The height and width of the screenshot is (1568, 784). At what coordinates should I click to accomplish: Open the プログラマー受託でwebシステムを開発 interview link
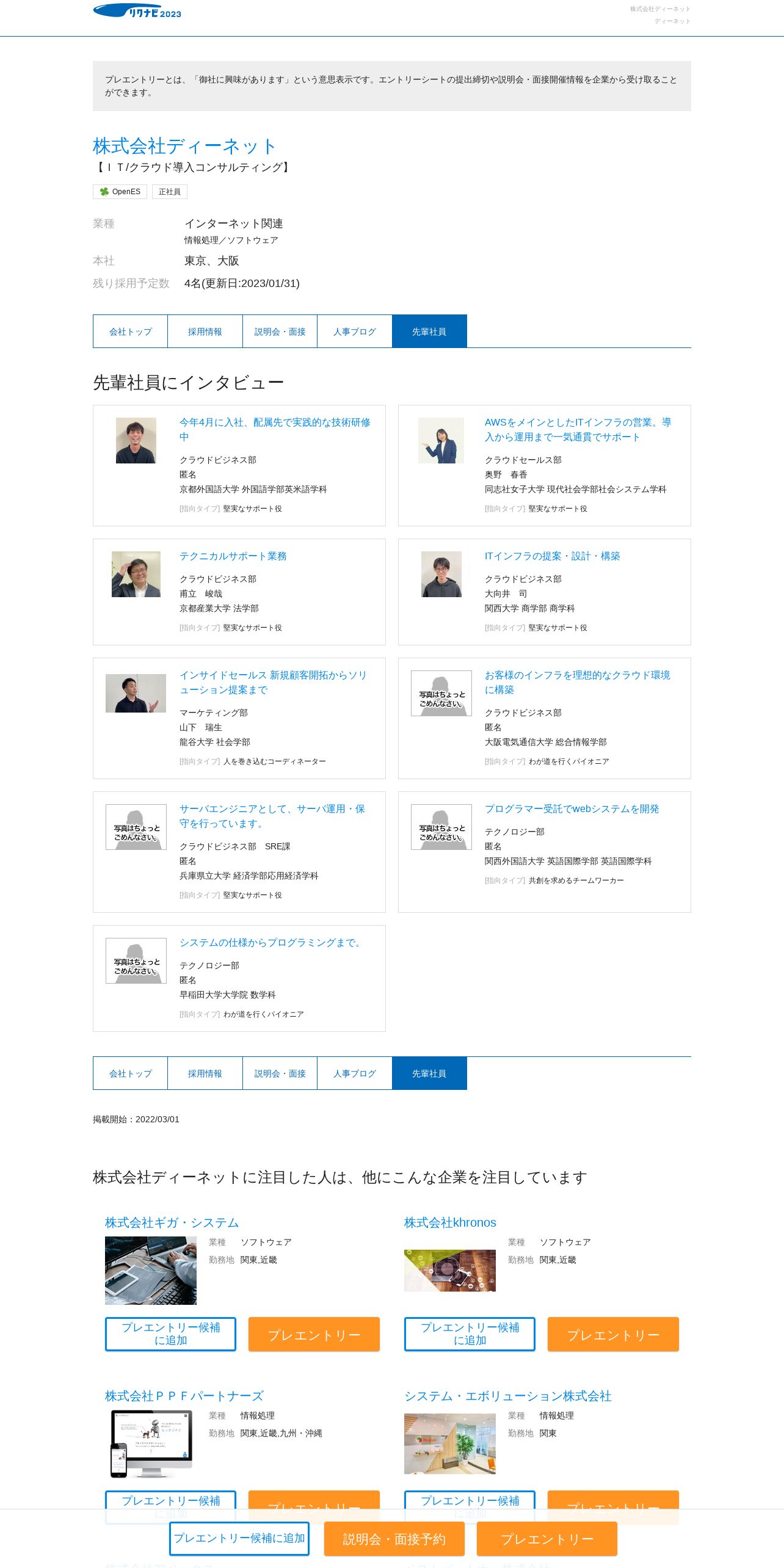(x=572, y=808)
